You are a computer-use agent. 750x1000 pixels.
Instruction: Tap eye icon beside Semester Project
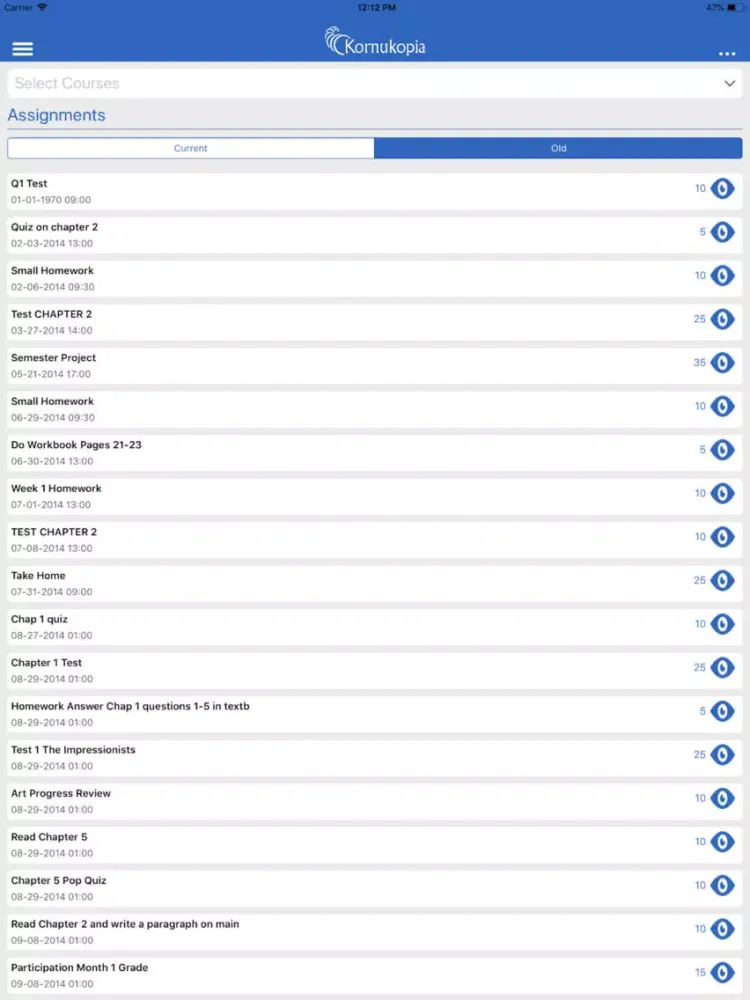point(722,363)
